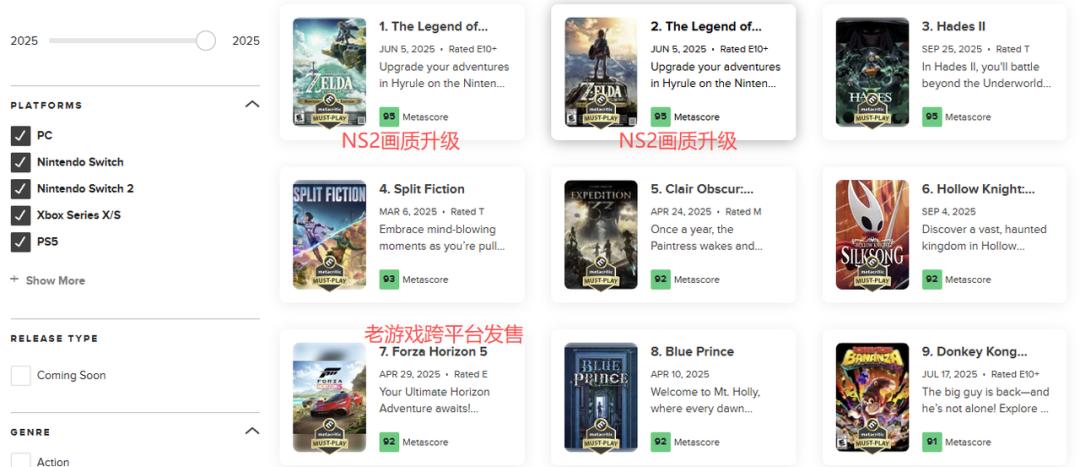Click the plus icon beside Show More
The height and width of the screenshot is (467, 1080).
point(14,280)
